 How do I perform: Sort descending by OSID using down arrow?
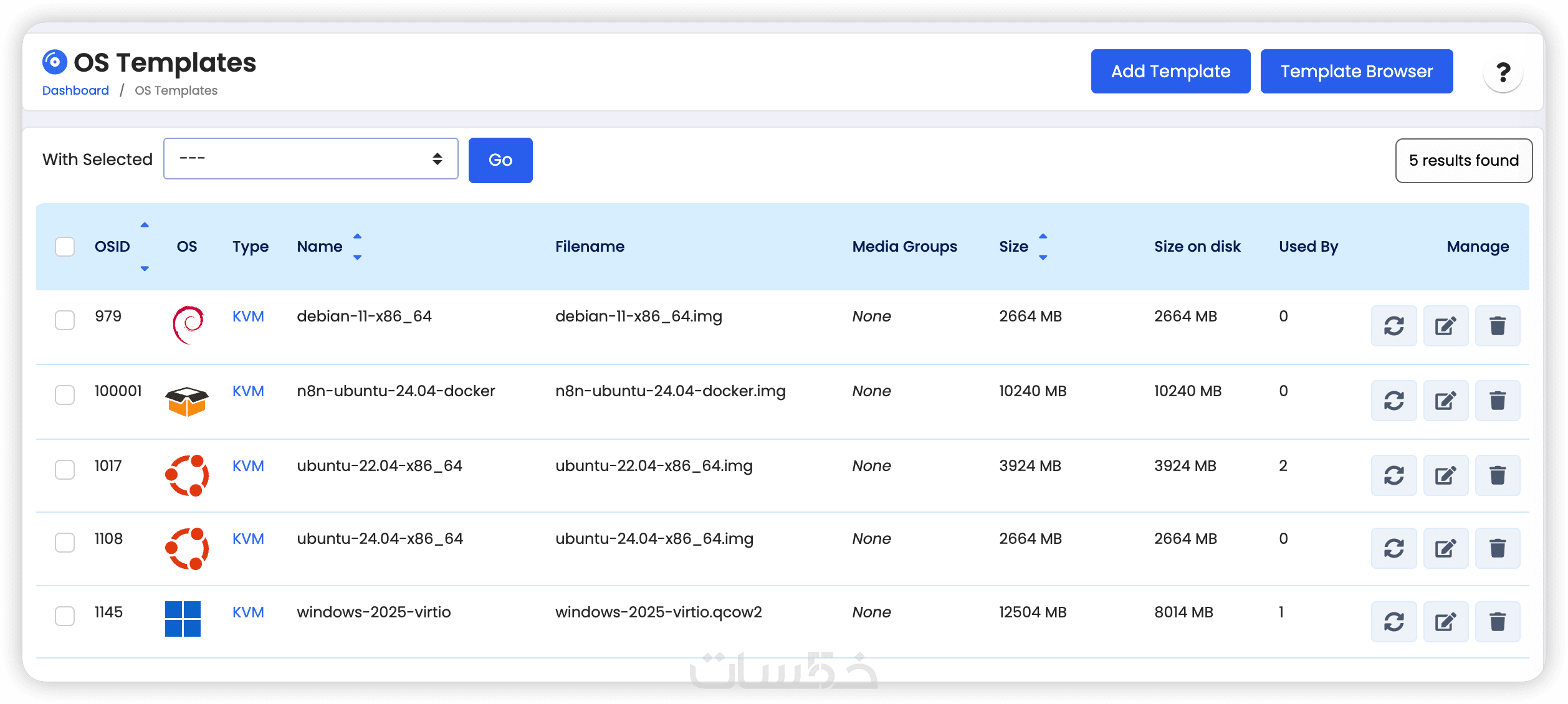145,269
